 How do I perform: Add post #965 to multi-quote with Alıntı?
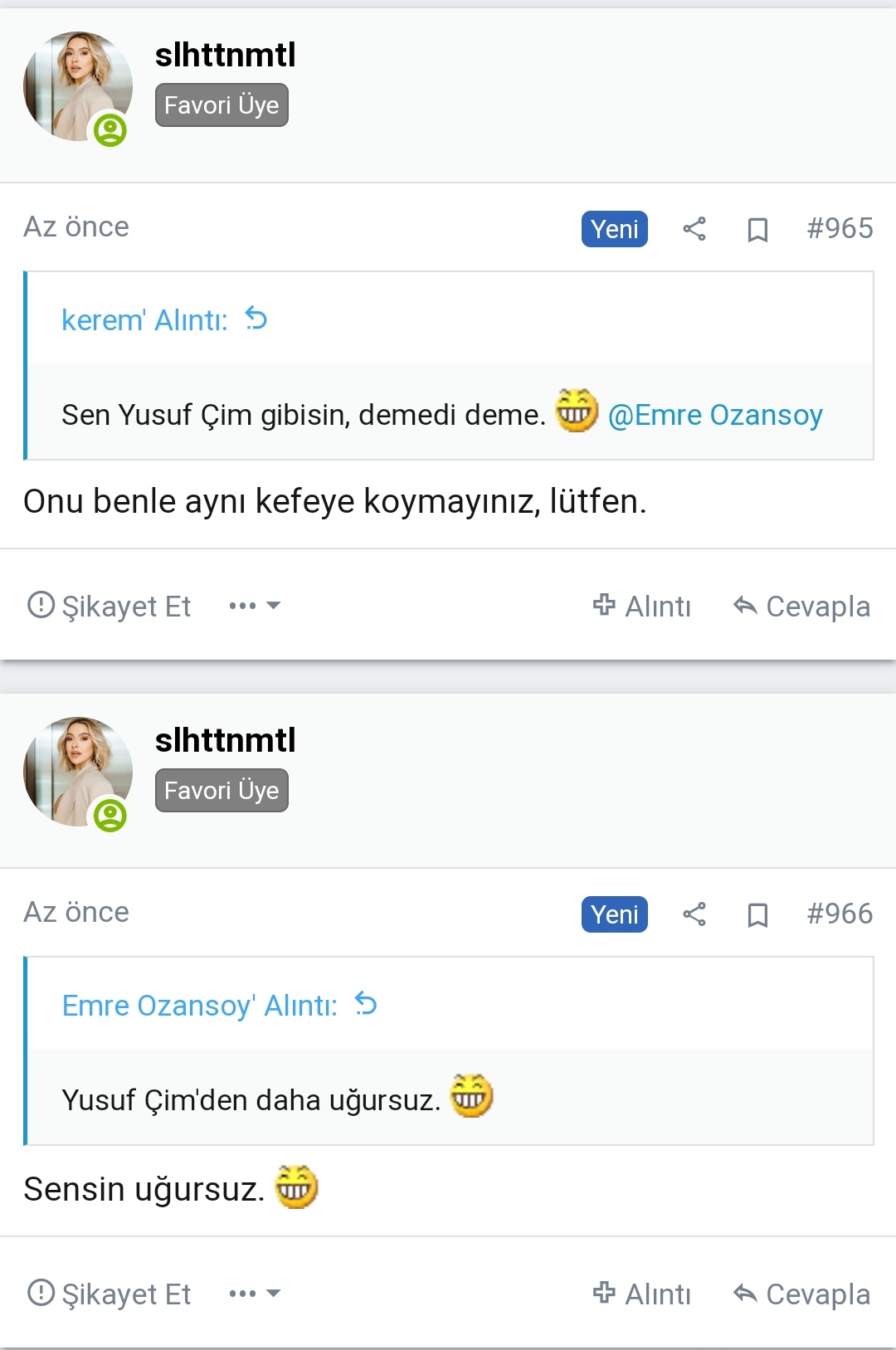[x=642, y=606]
